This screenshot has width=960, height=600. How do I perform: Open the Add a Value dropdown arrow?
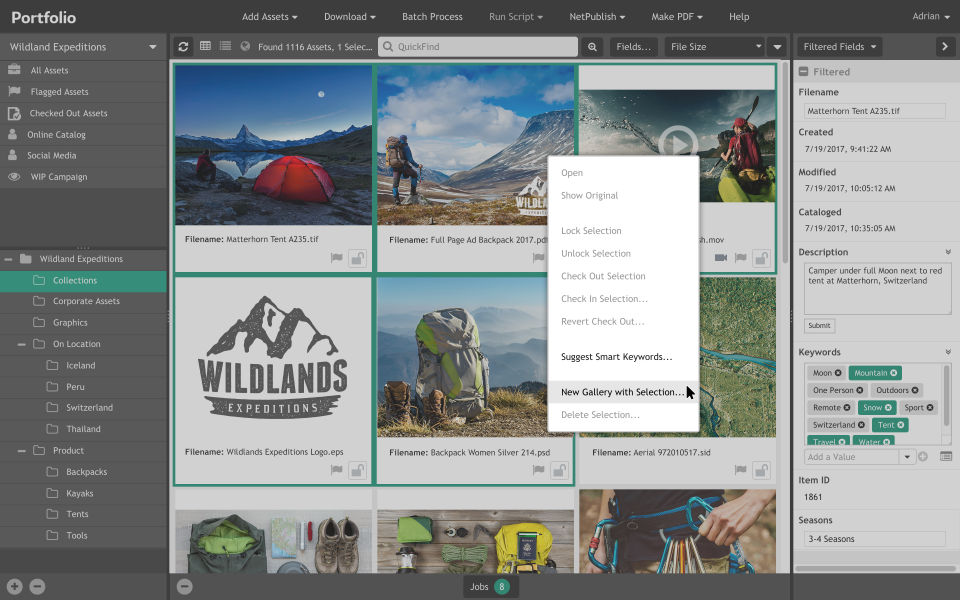click(907, 457)
